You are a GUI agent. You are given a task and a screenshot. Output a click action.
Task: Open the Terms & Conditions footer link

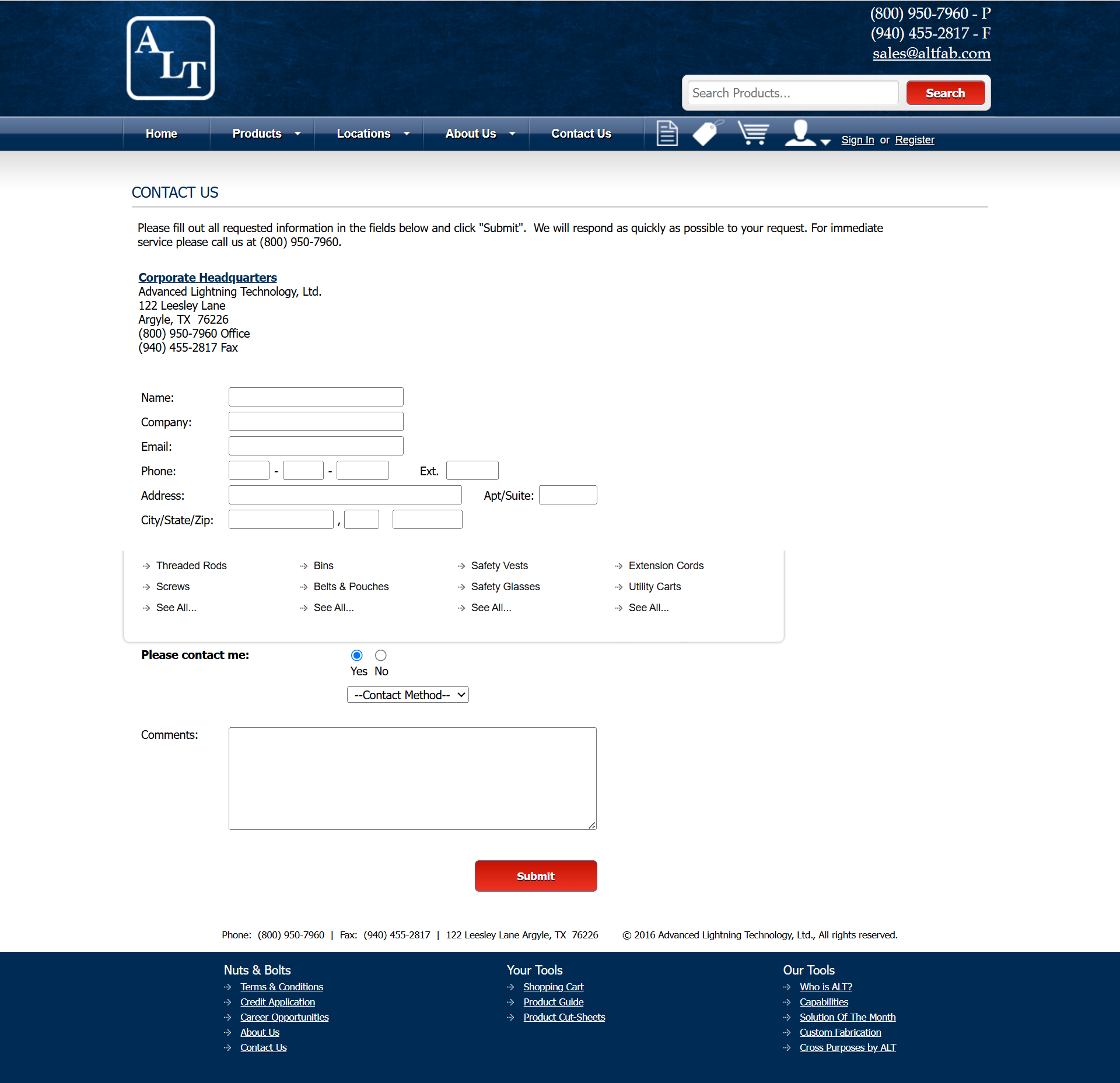282,987
